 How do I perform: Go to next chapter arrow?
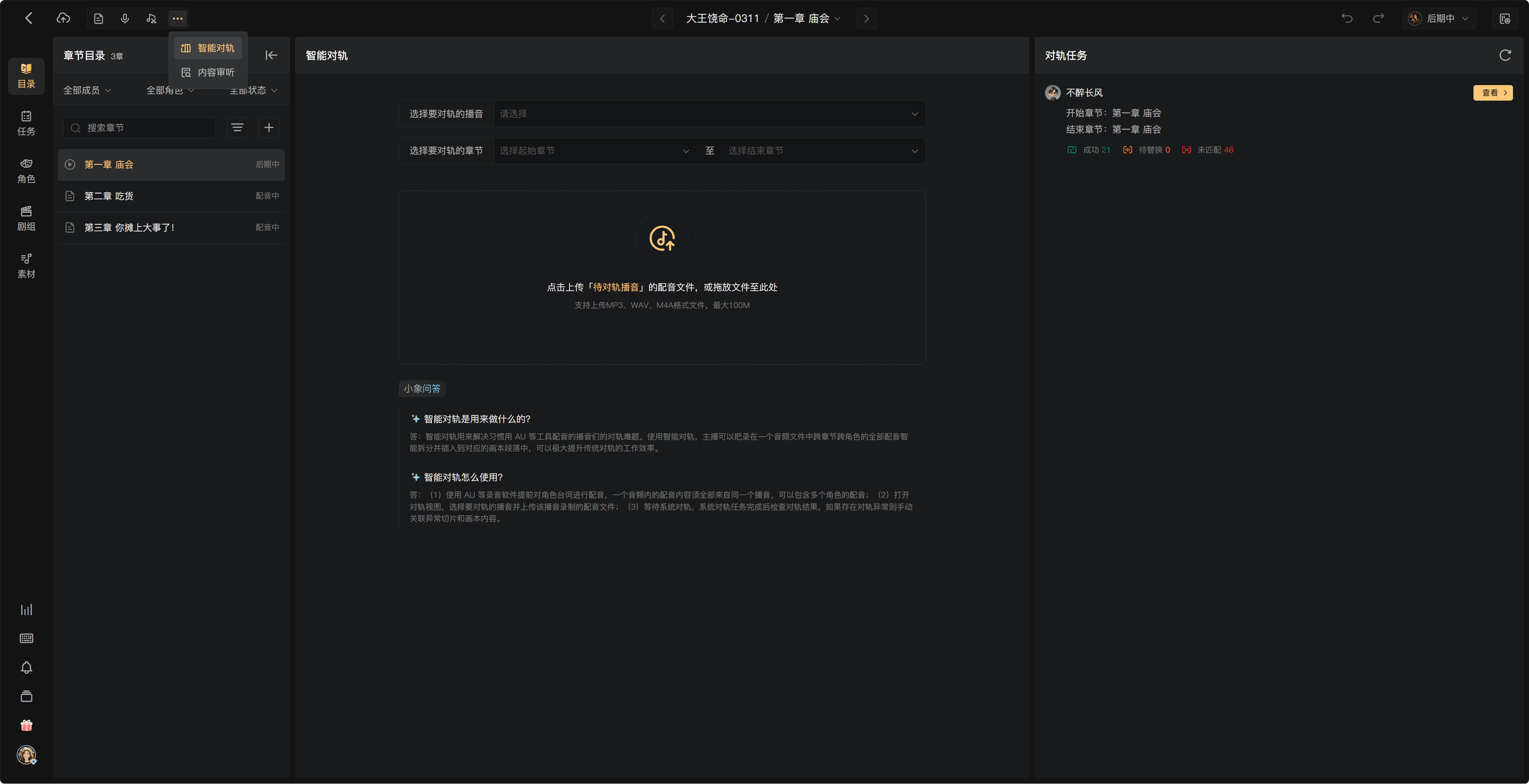[866, 18]
